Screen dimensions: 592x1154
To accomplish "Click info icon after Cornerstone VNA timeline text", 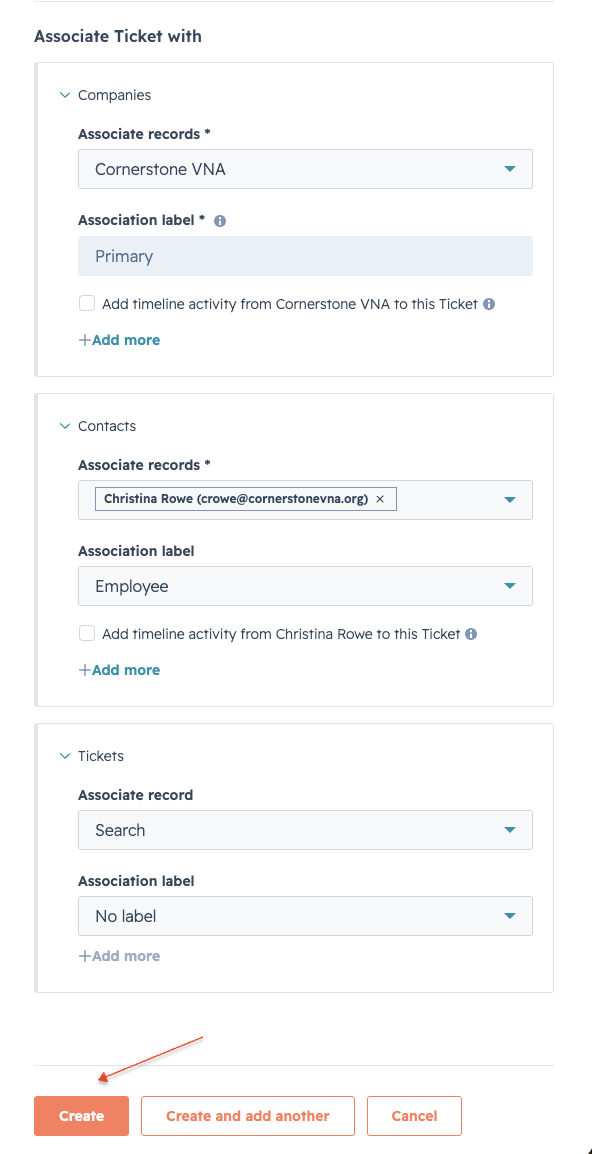I will (x=489, y=303).
